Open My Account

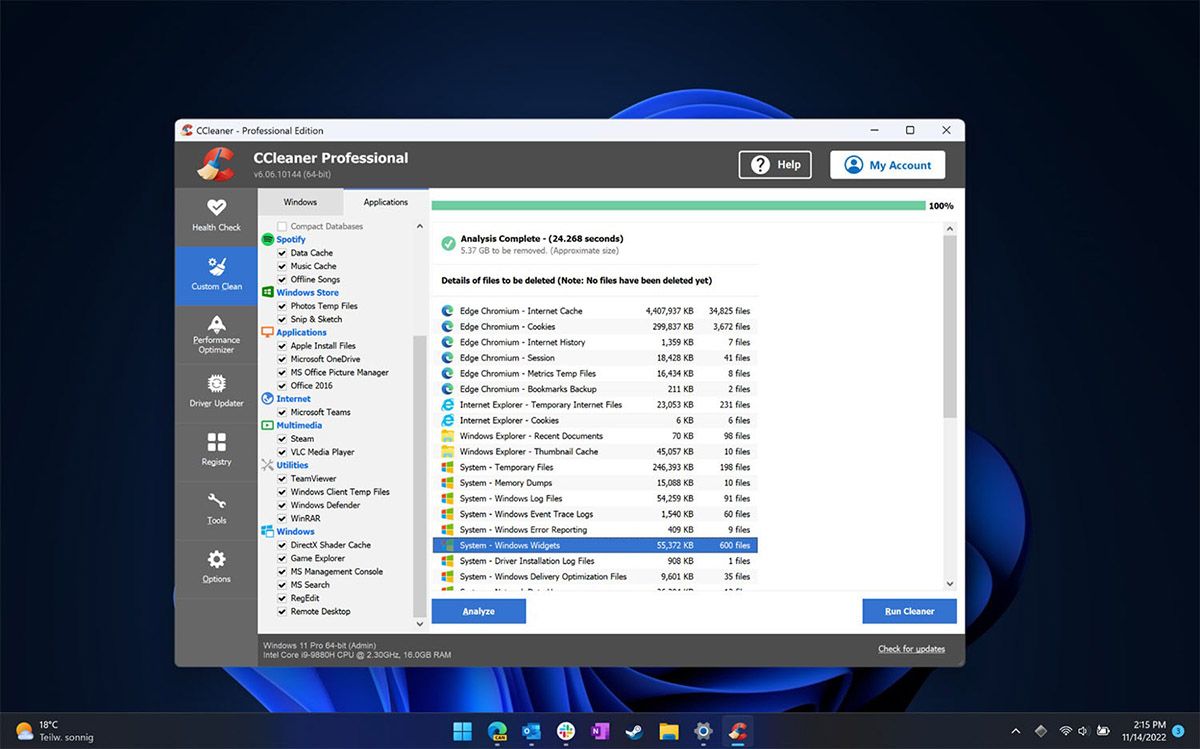click(887, 164)
